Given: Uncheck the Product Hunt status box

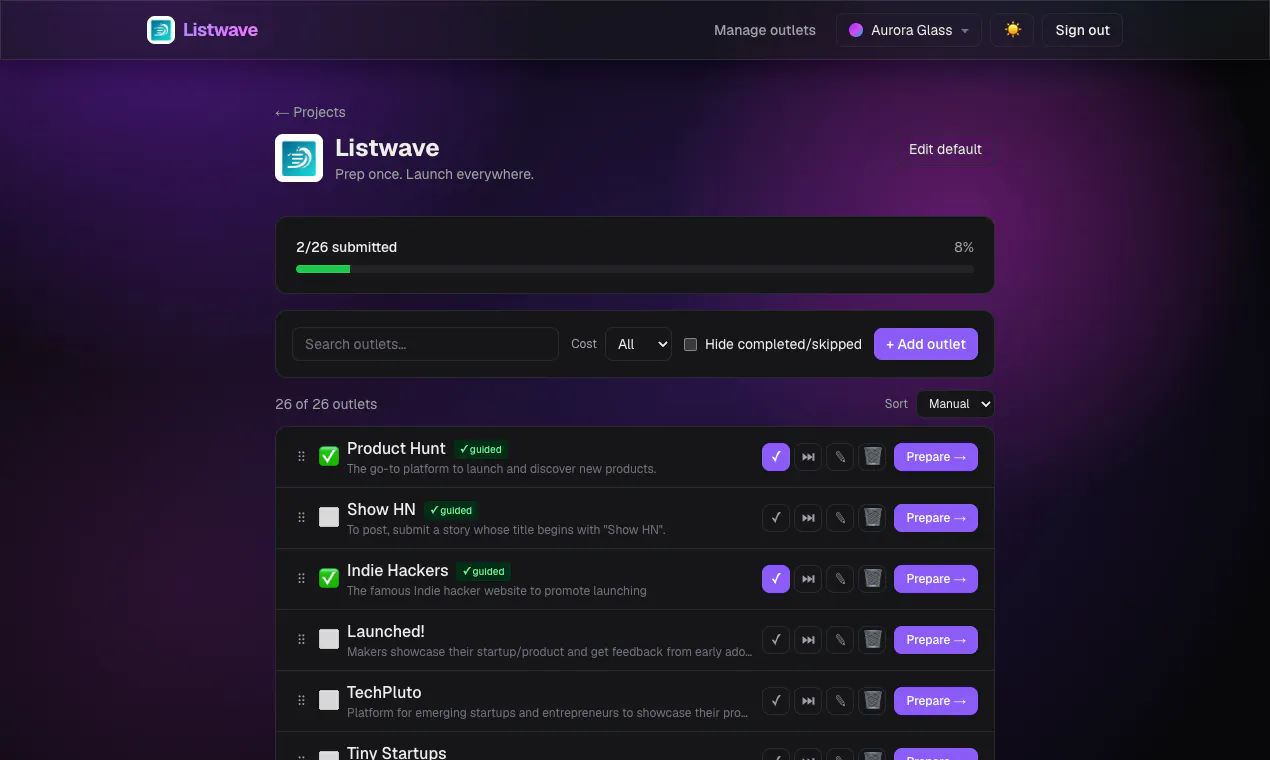Looking at the screenshot, I should (x=329, y=457).
